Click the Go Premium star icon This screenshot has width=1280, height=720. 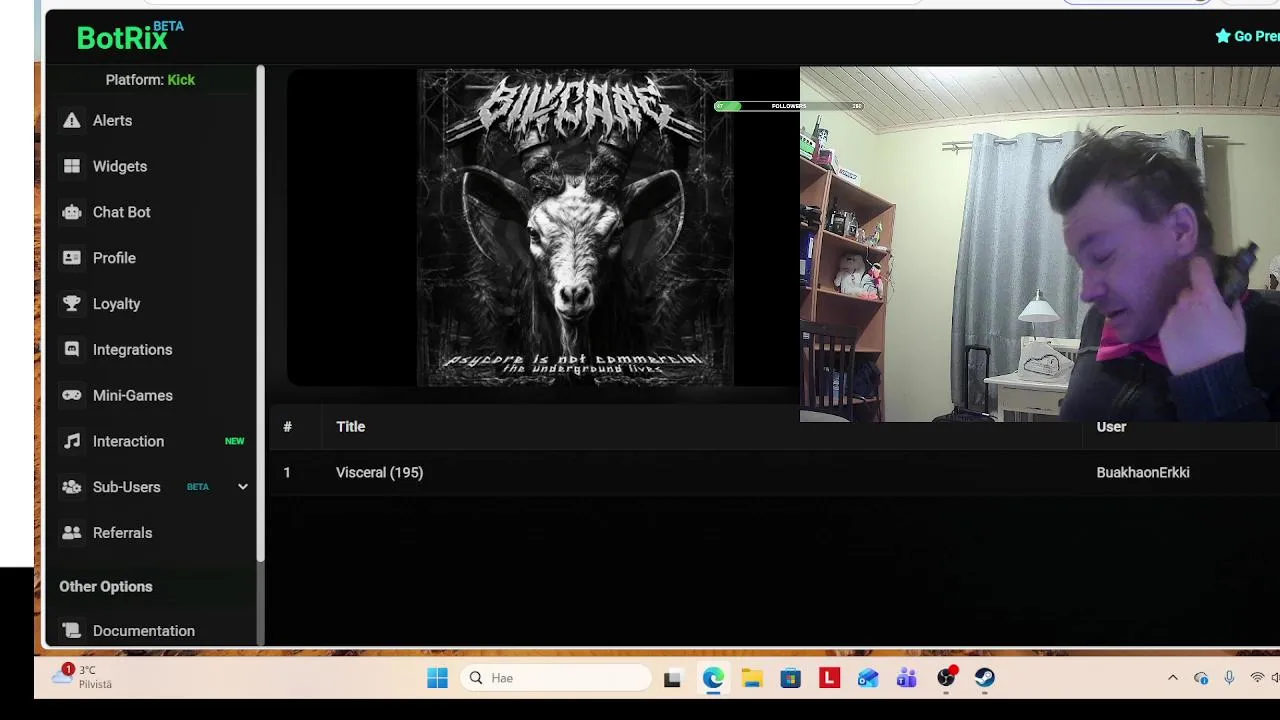pyautogui.click(x=1222, y=36)
